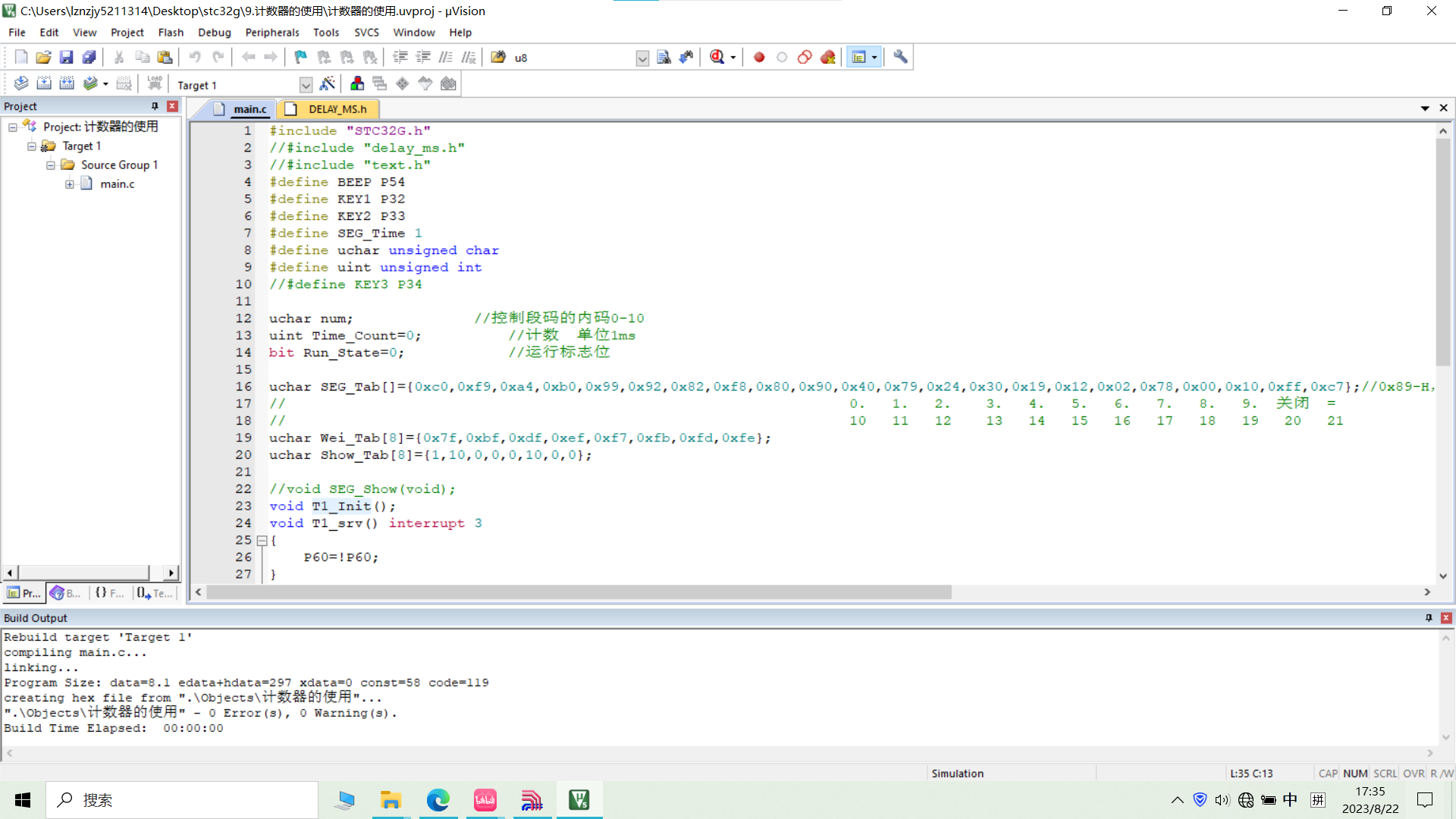Translate the current file icon

pyautogui.click(x=21, y=83)
